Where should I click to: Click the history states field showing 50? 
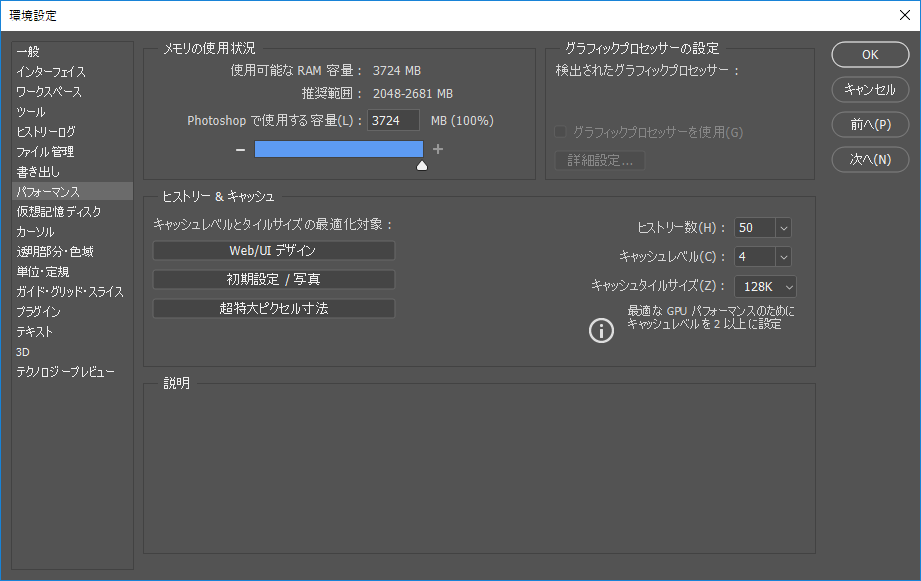pyautogui.click(x=755, y=228)
